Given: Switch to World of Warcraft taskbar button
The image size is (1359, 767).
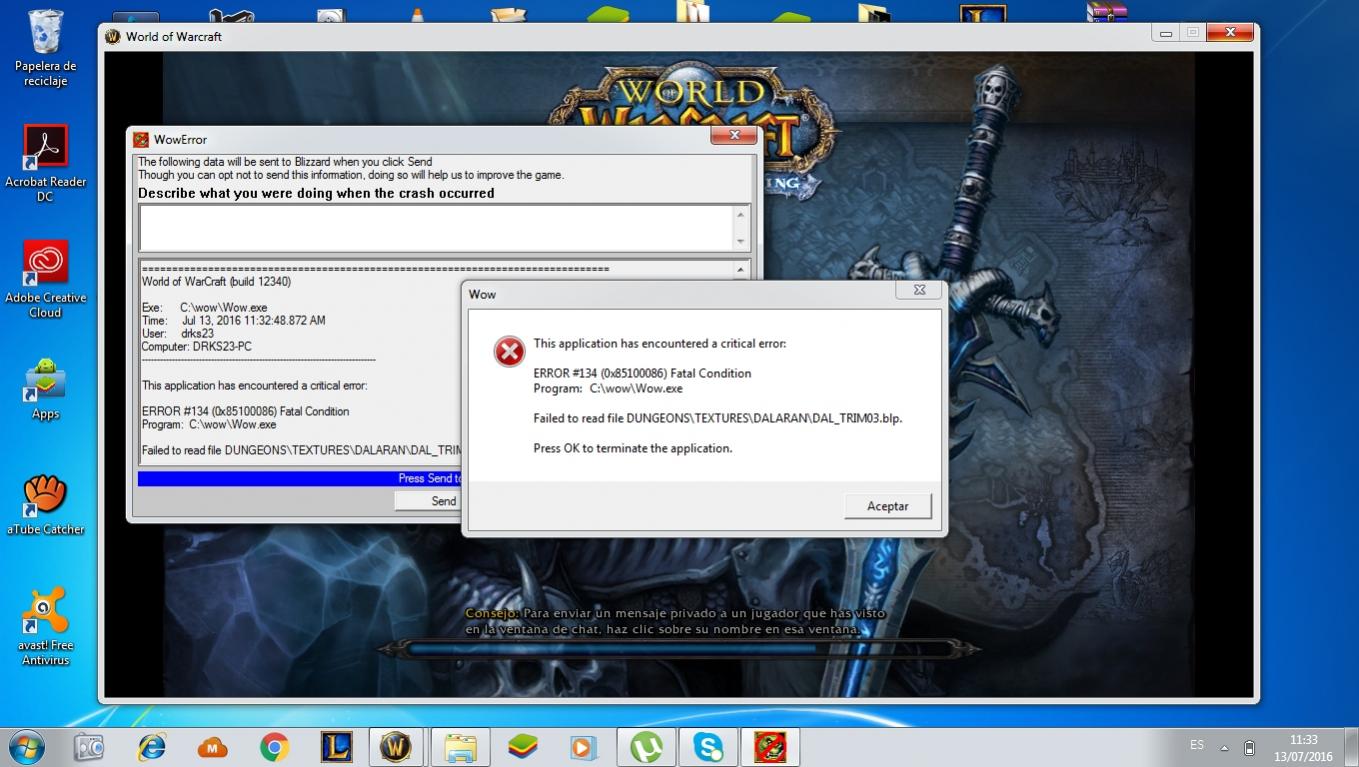Looking at the screenshot, I should pos(397,747).
